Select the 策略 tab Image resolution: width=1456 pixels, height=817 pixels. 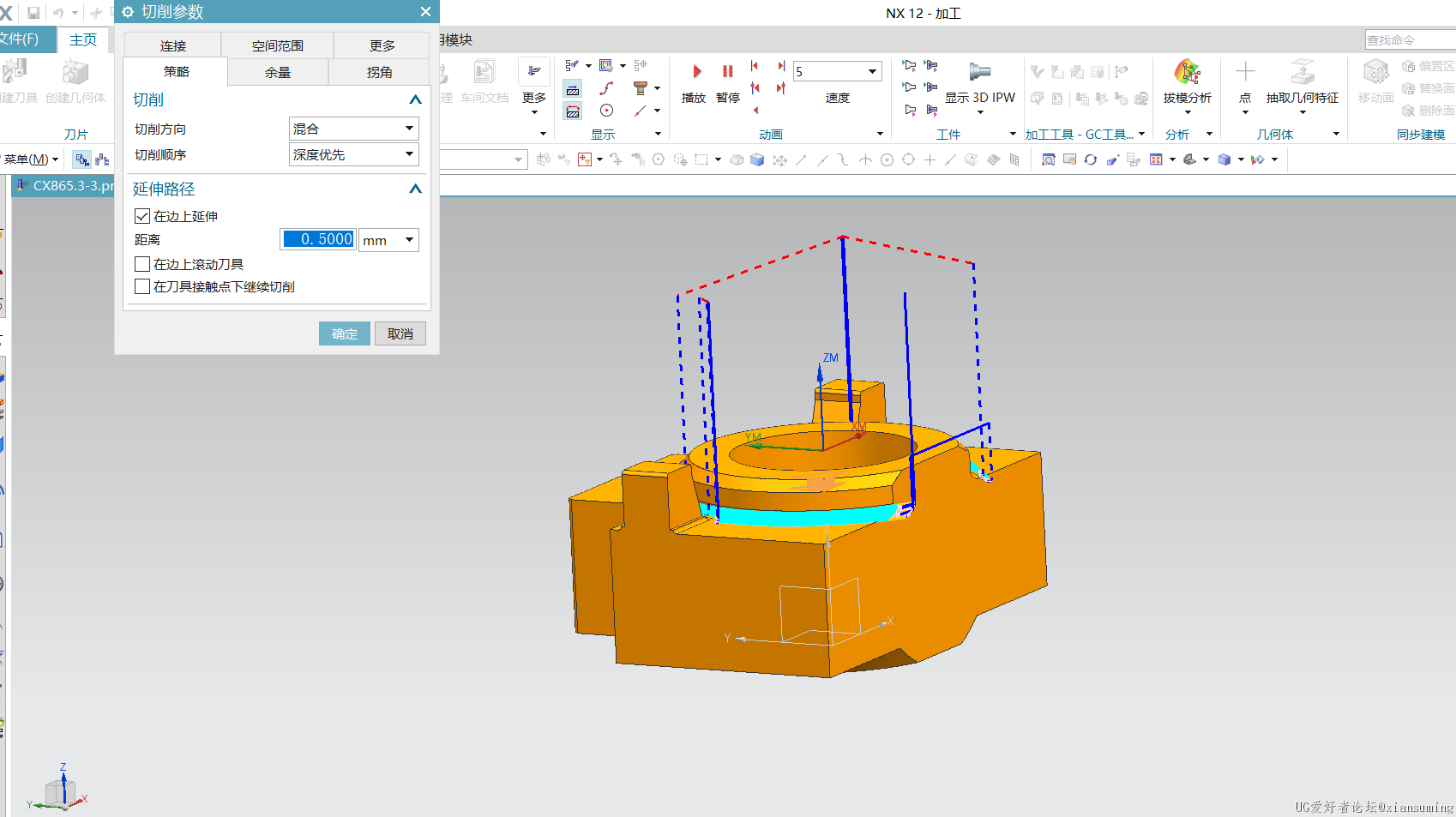pos(176,72)
